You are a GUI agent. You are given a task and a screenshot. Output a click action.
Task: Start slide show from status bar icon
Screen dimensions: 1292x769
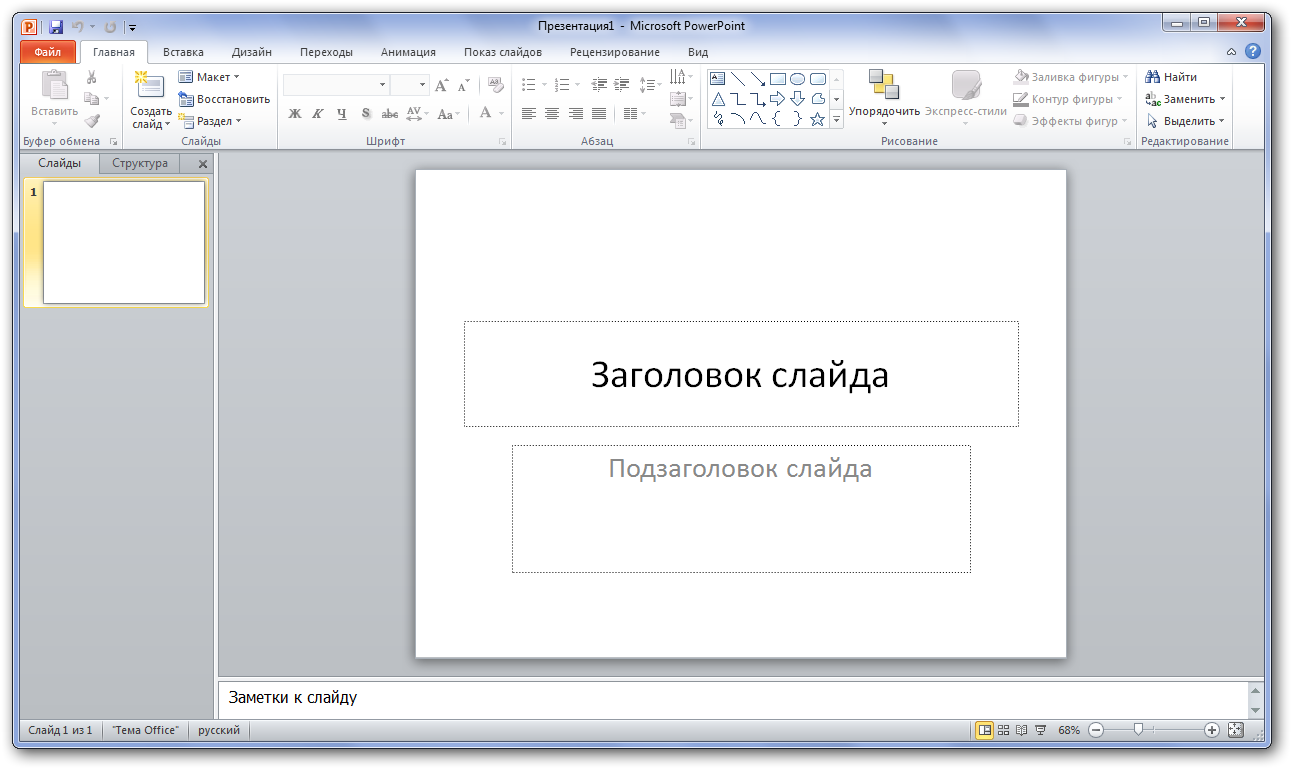(x=1040, y=731)
